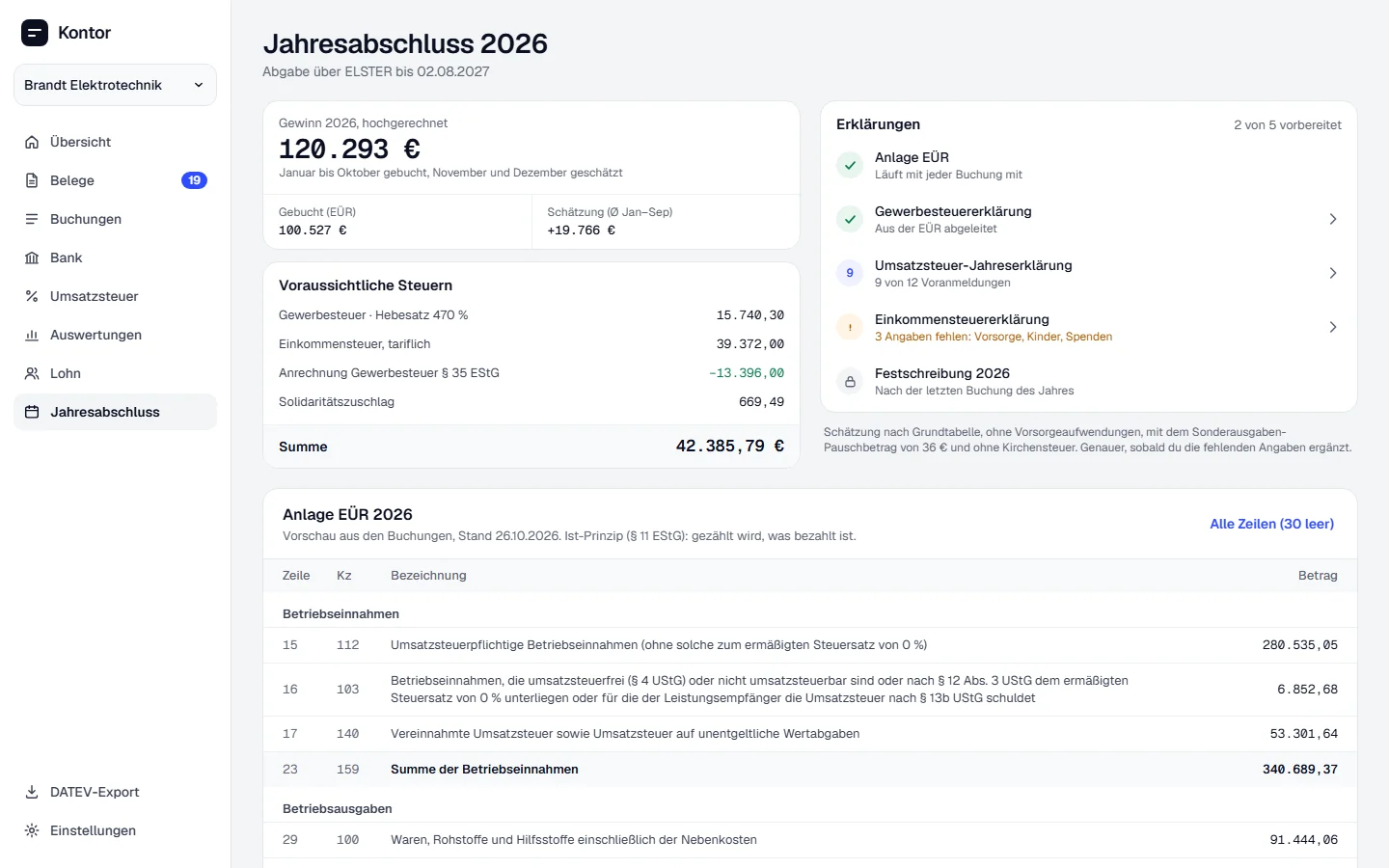The image size is (1389, 868).
Task: Click the amount '91.444,06' for Waren, Rohstoffe
Action: pyautogui.click(x=1304, y=840)
